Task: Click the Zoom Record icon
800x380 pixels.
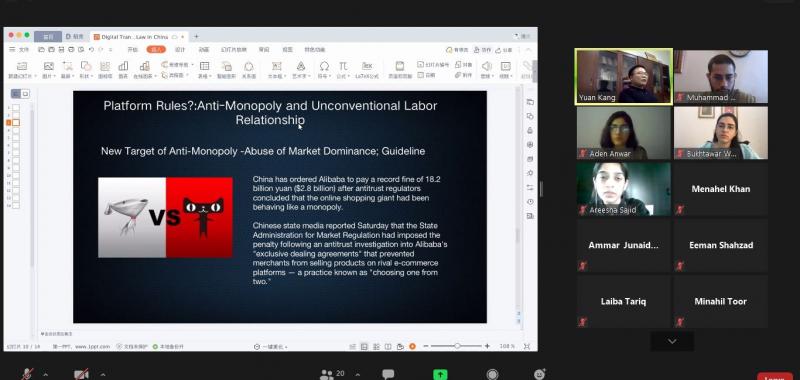Action: tap(492, 374)
